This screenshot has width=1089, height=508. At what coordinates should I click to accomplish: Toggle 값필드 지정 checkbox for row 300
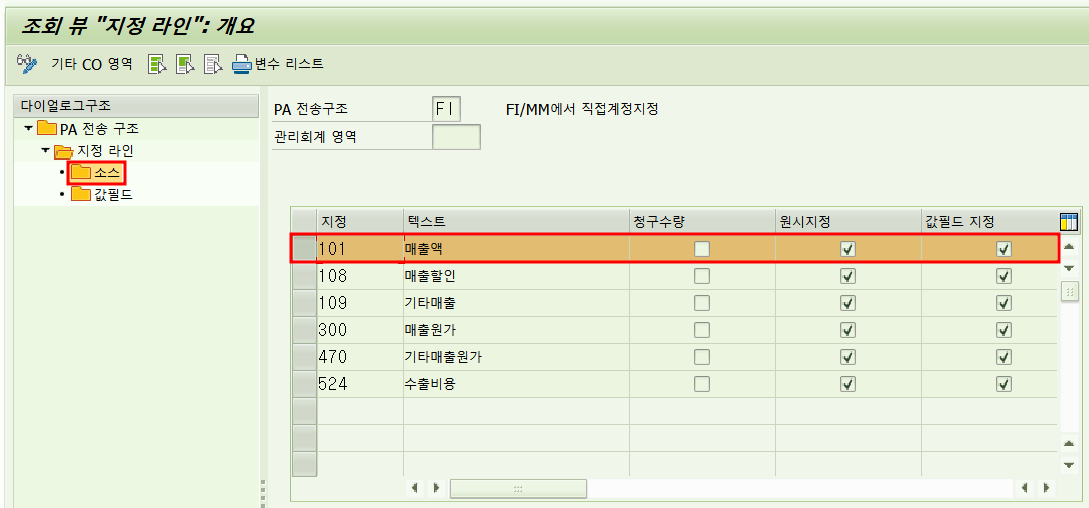coord(1004,329)
